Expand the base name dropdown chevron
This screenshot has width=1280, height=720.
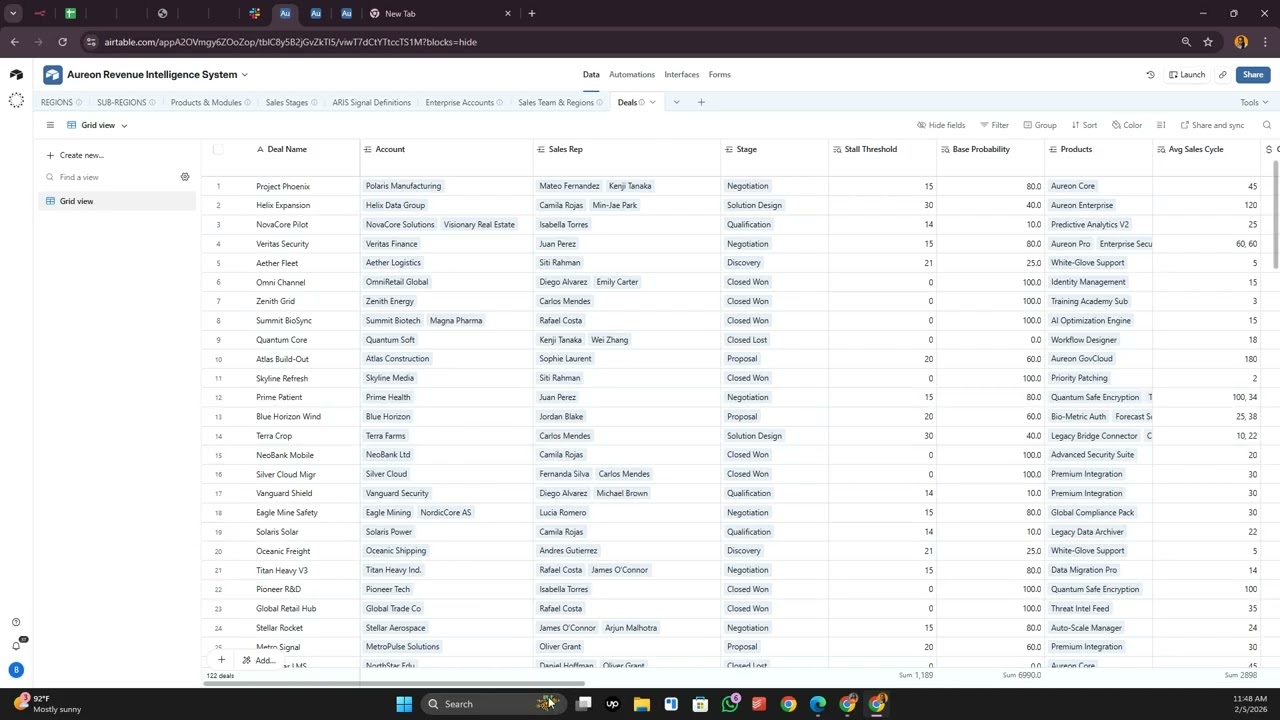(x=244, y=75)
